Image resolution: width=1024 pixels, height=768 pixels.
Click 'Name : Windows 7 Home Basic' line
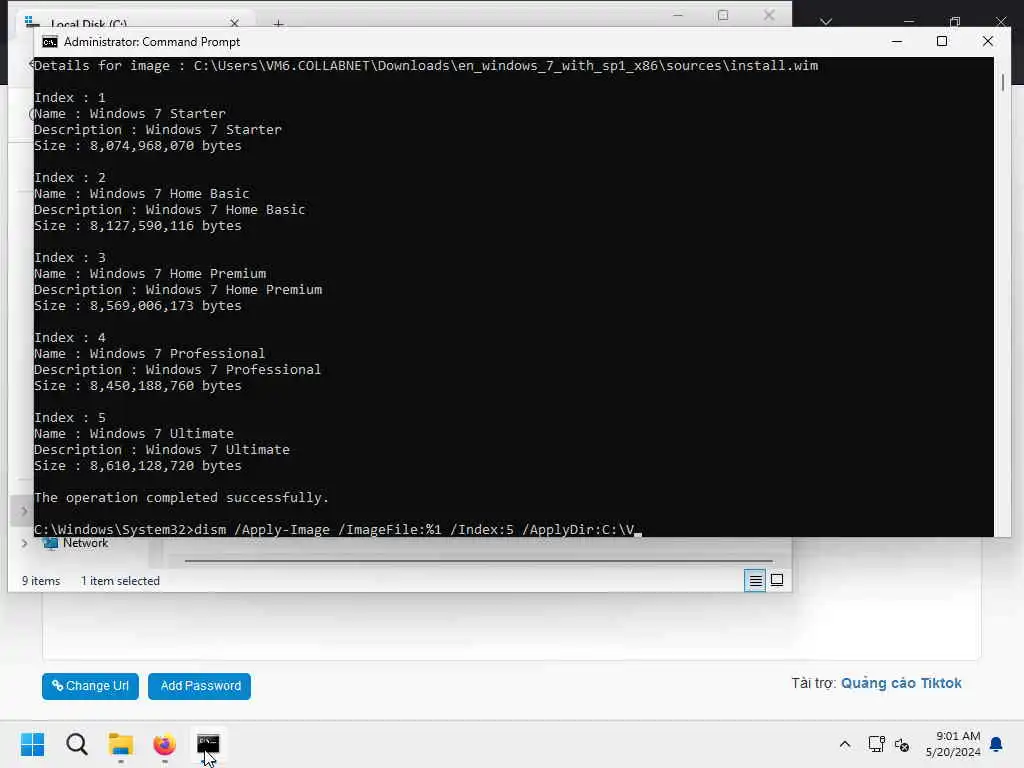tap(141, 194)
